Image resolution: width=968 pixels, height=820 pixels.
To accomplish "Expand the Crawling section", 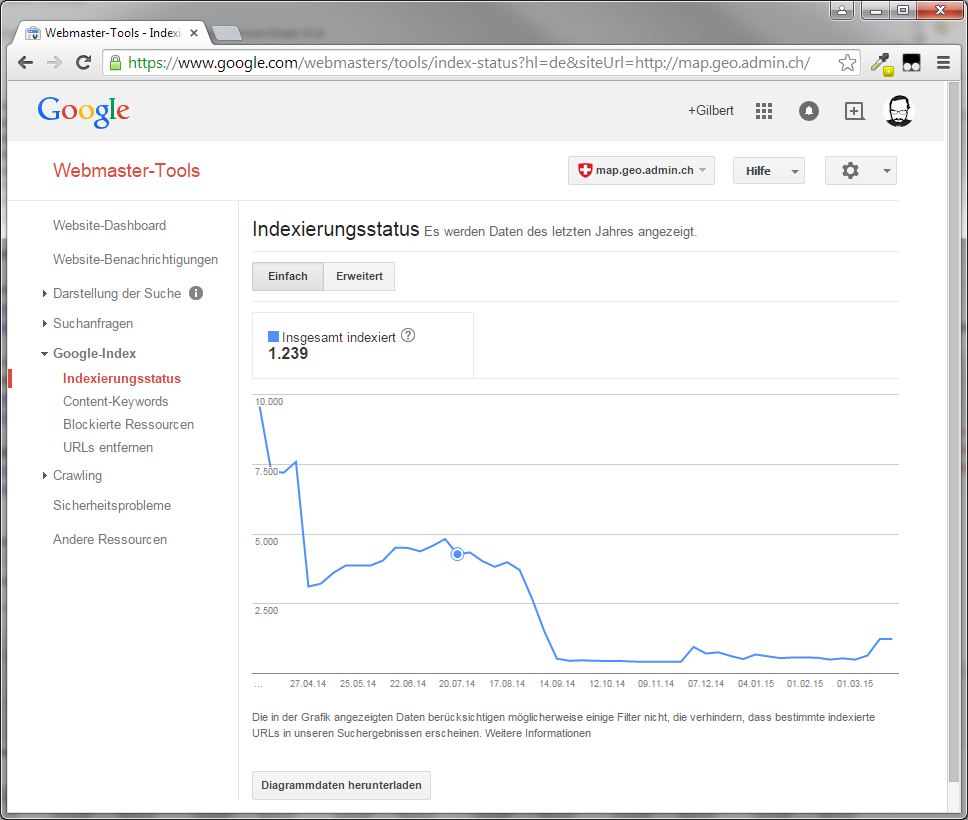I will tap(44, 475).
